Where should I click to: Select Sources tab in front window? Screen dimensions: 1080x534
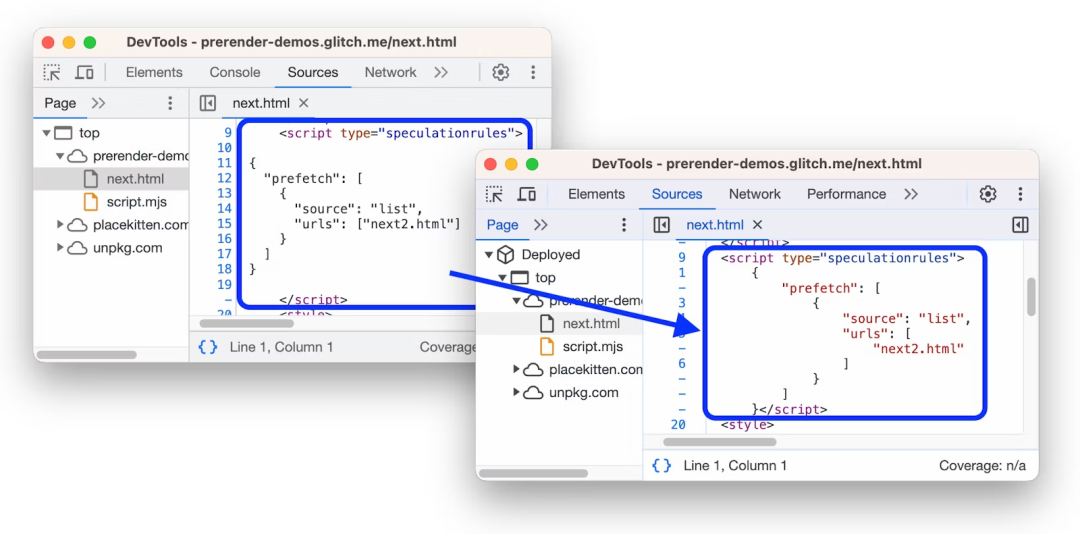tap(677, 194)
